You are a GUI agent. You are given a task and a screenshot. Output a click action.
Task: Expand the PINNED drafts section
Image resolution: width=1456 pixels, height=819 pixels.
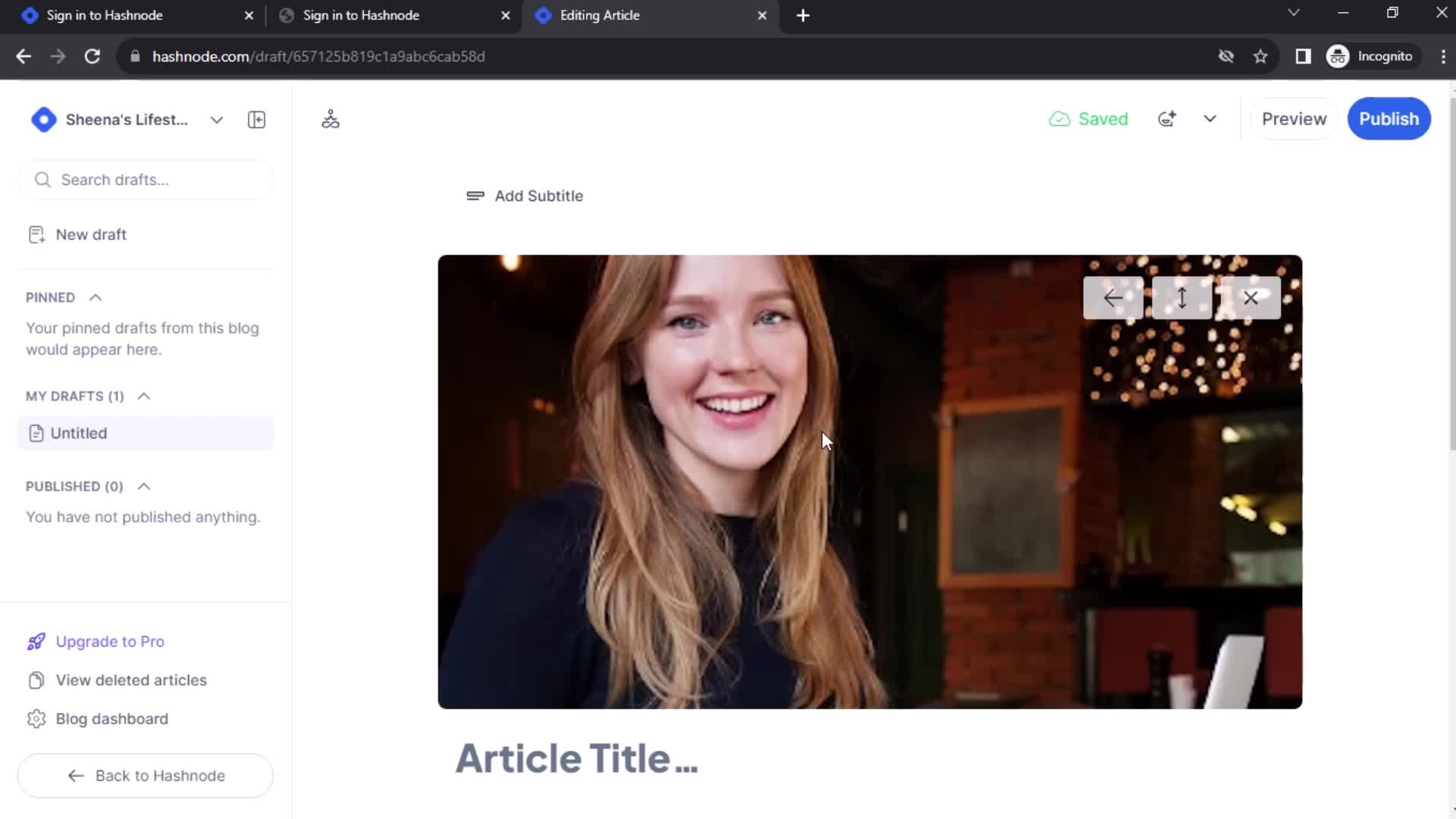[95, 297]
